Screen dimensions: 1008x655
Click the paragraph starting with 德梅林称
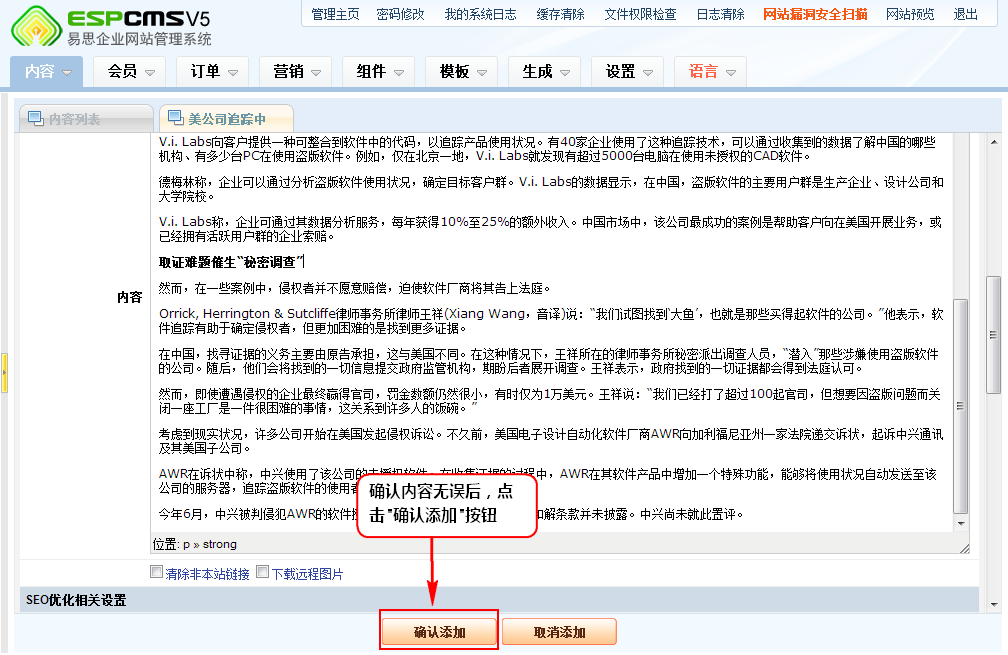click(551, 189)
